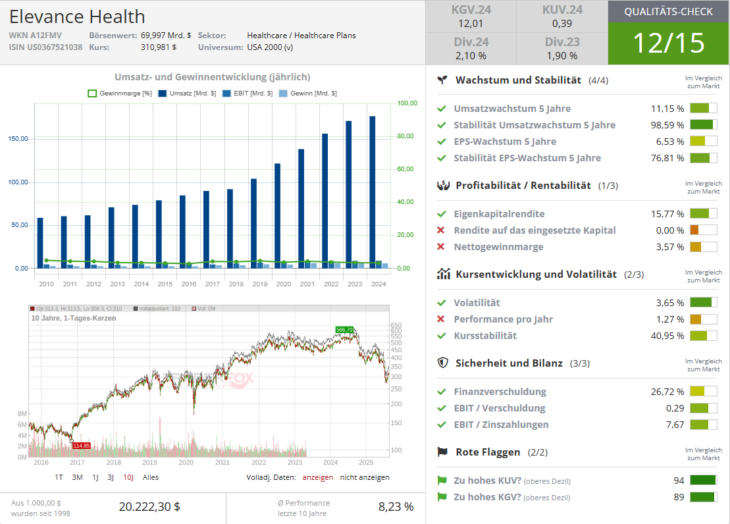Image resolution: width=730 pixels, height=524 pixels.
Task: Click the market comparison bar for Umsatzwachstum 5 Jahre
Action: (x=703, y=109)
